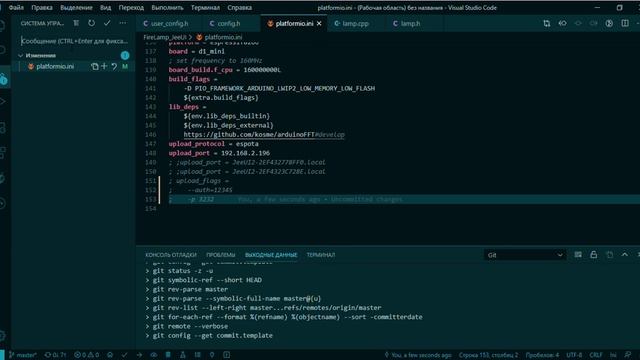Select platformio.ini in the changes list
The height and width of the screenshot is (360, 640).
point(55,67)
